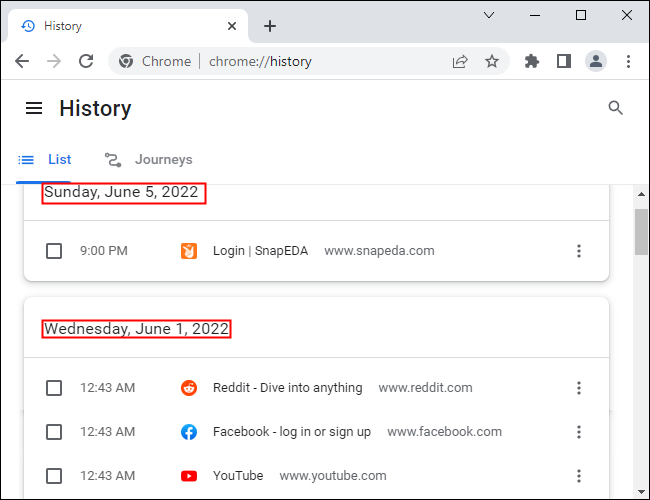Click the forward navigation arrow
Image resolution: width=650 pixels, height=500 pixels.
(x=54, y=61)
